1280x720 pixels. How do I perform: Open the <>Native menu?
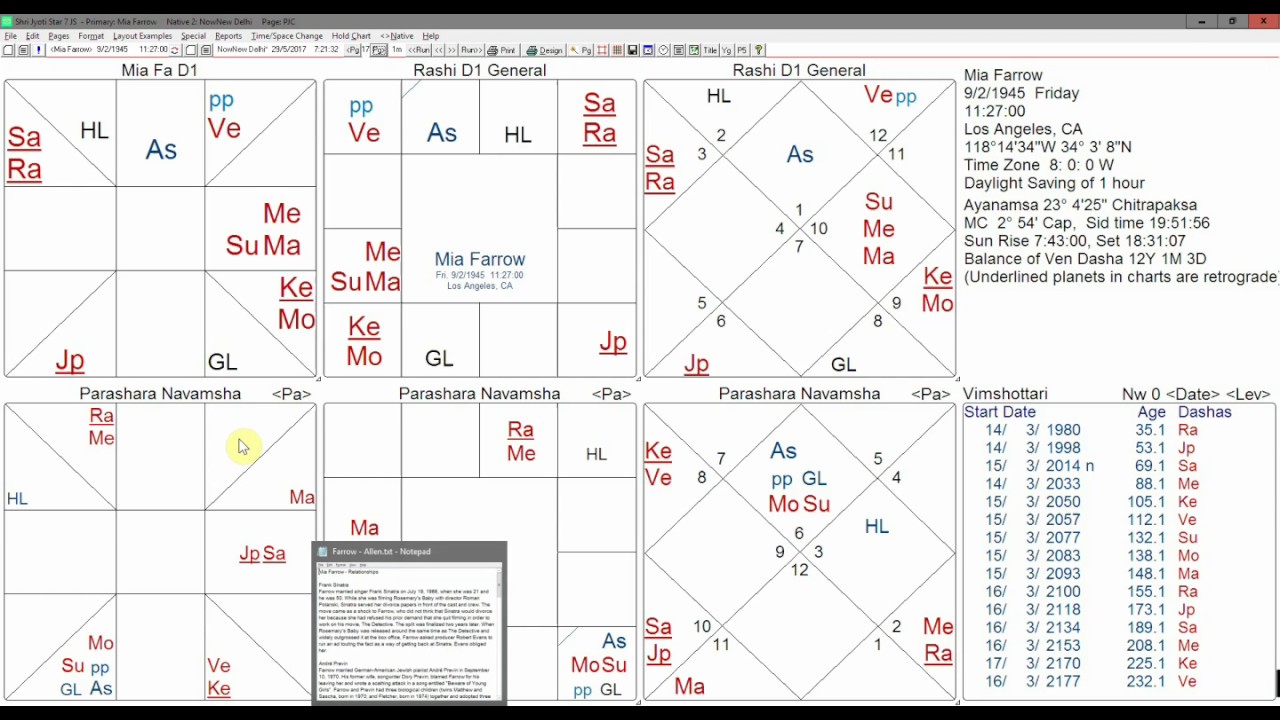click(397, 36)
